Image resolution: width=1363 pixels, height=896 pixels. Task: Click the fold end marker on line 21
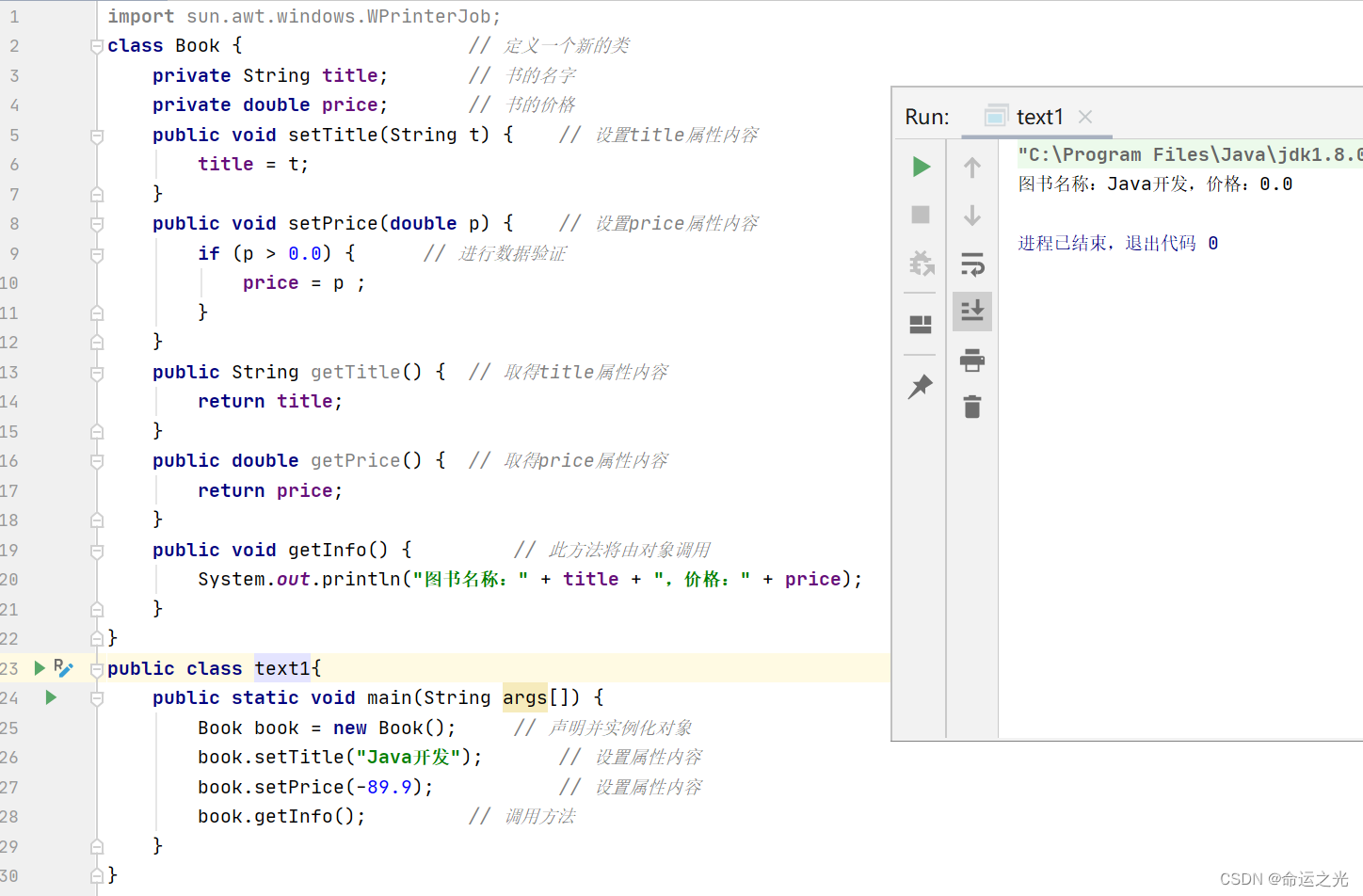pyautogui.click(x=97, y=609)
